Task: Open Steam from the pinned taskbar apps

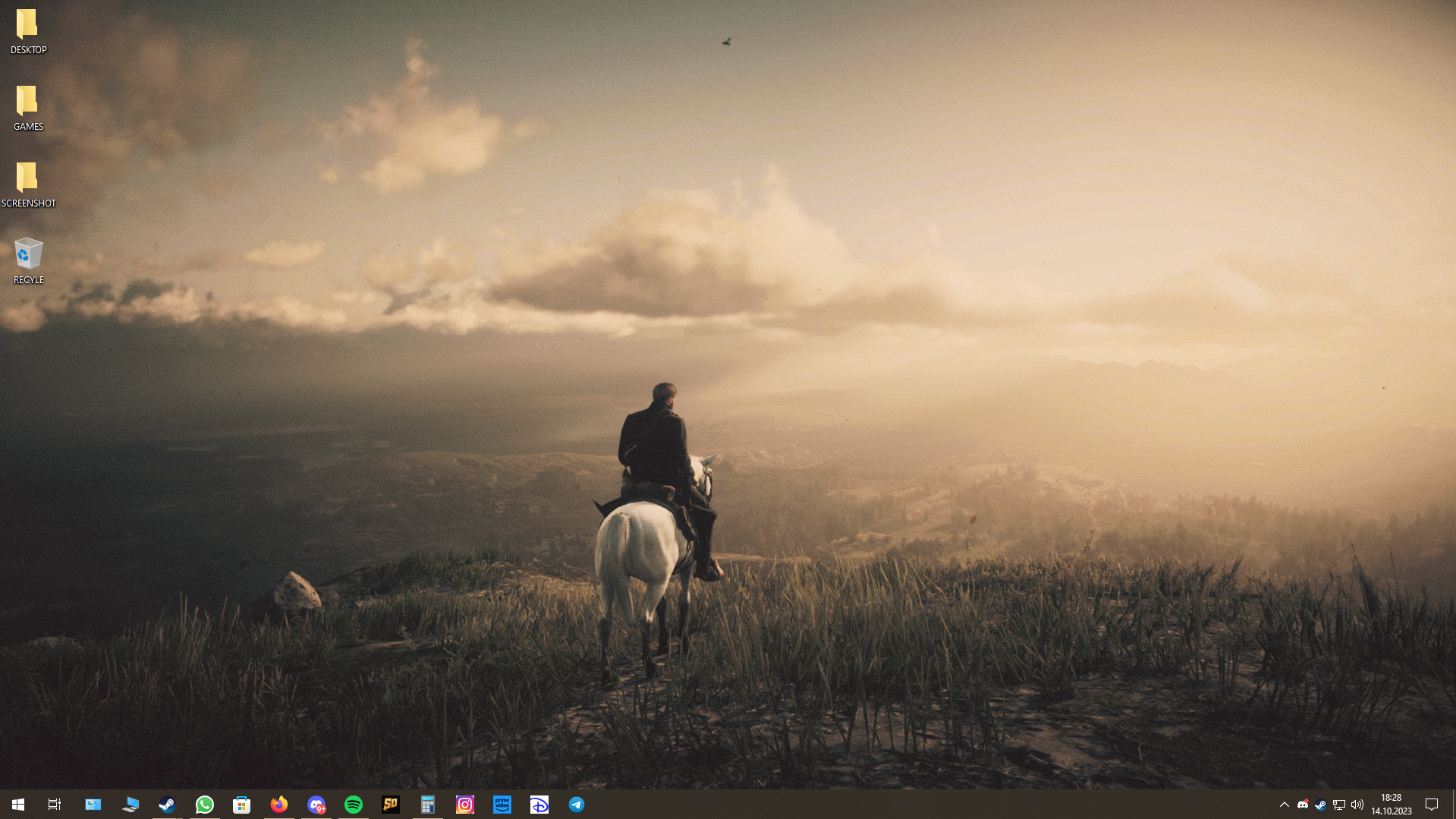Action: point(168,805)
